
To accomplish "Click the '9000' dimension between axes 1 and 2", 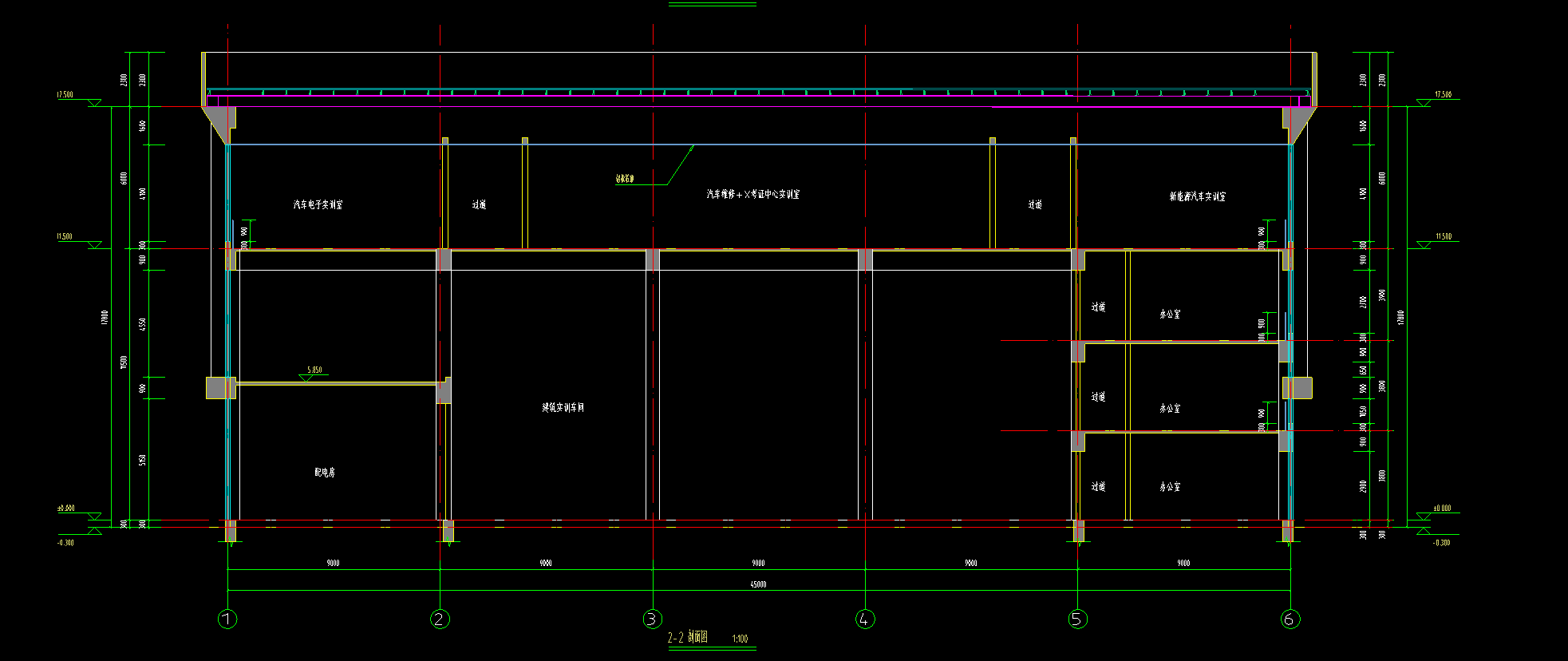I will [333, 563].
